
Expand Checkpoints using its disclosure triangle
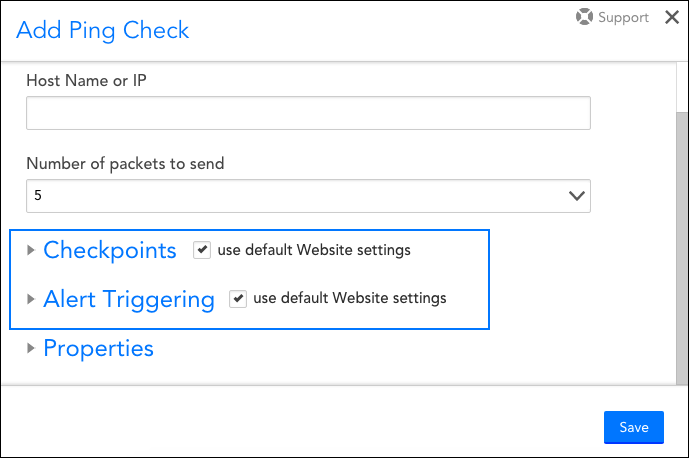31,251
